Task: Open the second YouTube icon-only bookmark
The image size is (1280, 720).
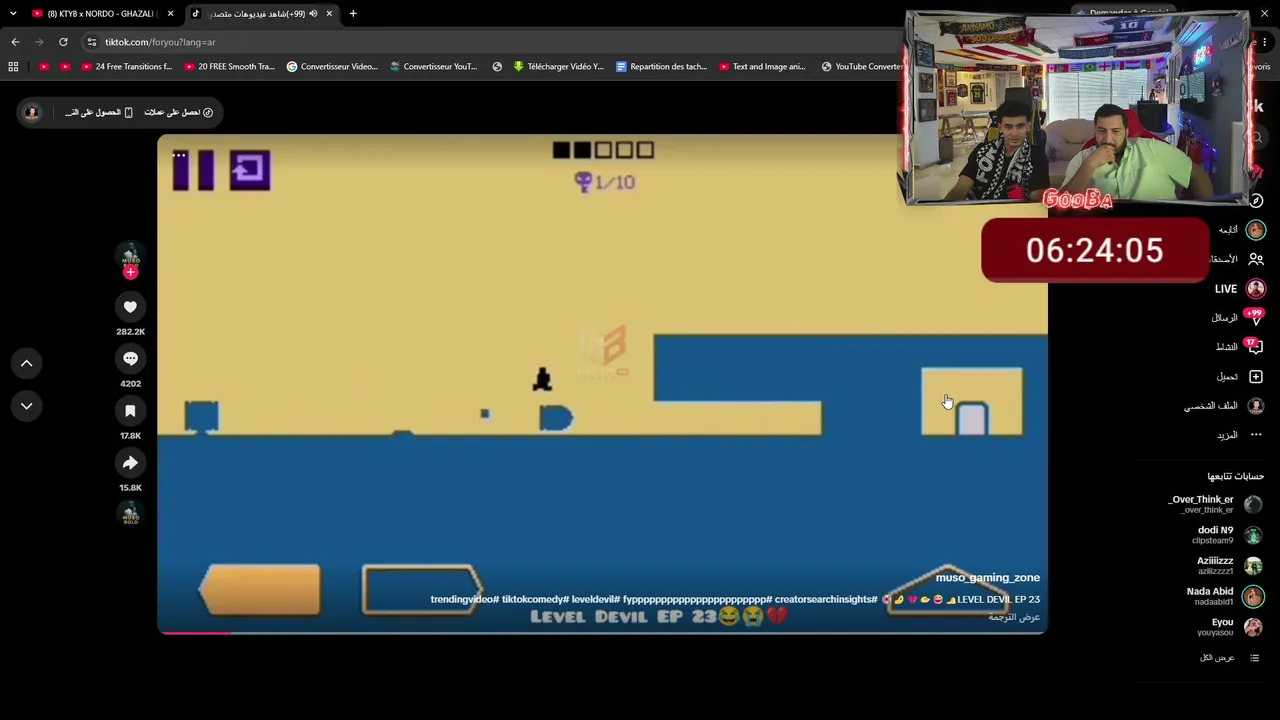Action: [65, 67]
